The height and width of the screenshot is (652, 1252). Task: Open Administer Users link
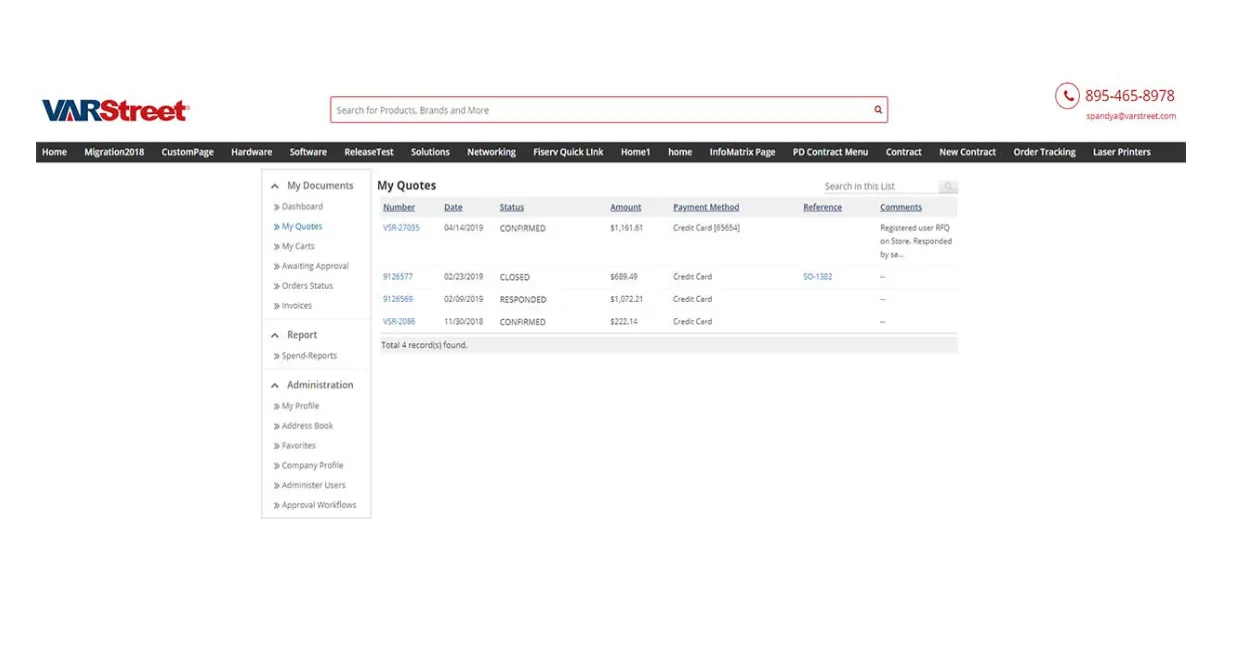click(x=313, y=485)
